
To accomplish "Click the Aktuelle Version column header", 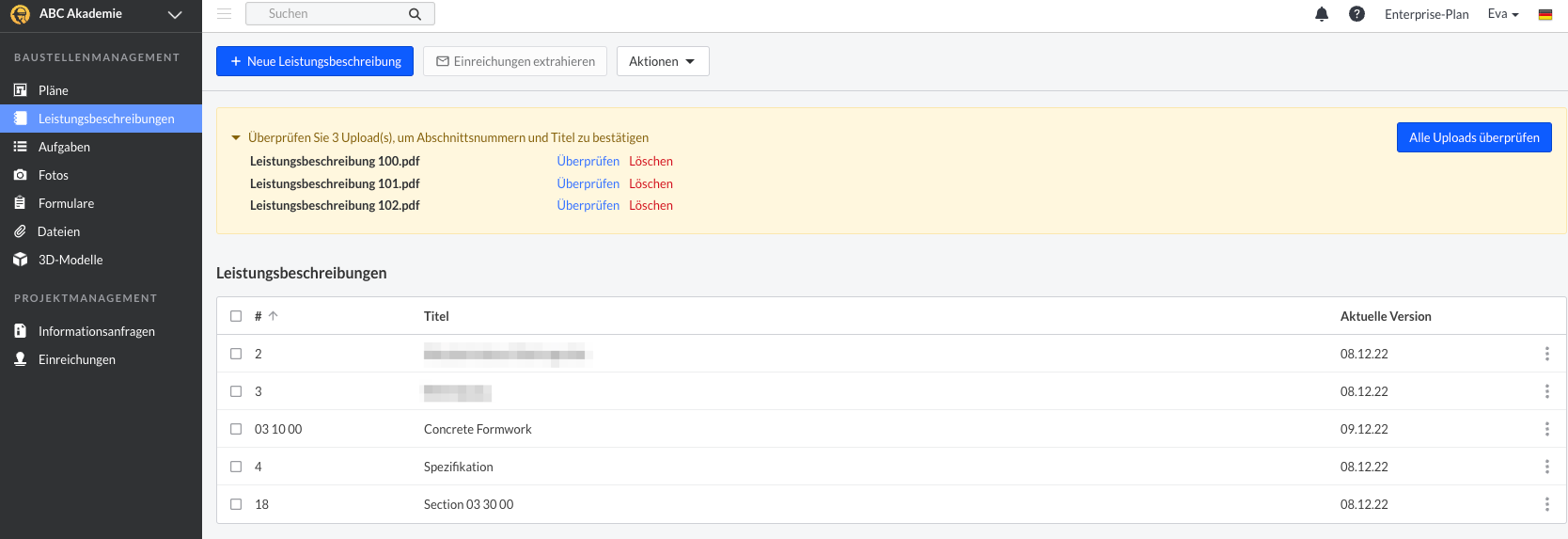I will point(1386,316).
